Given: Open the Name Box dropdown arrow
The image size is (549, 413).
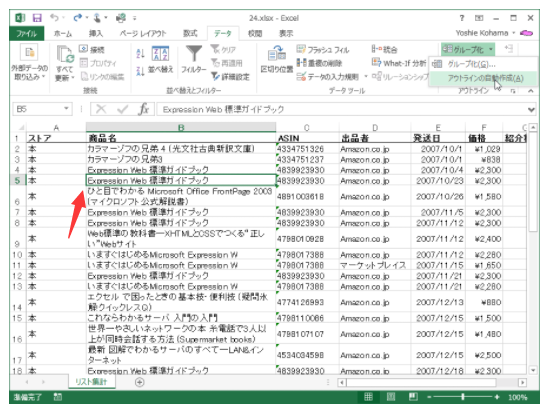Looking at the screenshot, I should click(66, 109).
